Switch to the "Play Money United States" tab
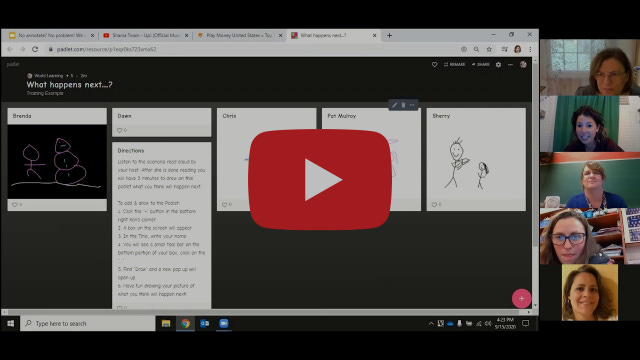 (239, 36)
